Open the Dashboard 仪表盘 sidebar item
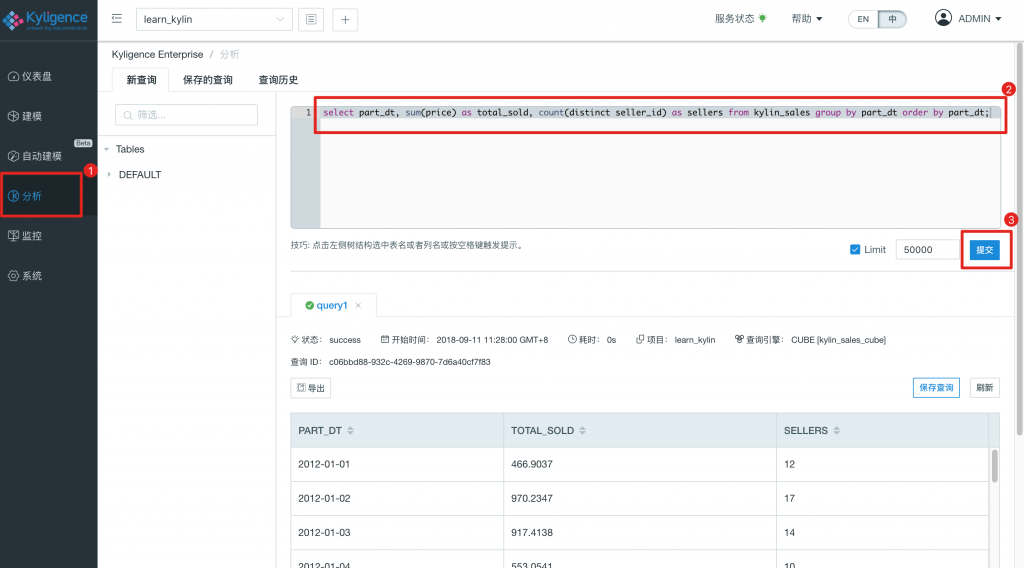Screen dimensions: 1024x568 pos(30,76)
